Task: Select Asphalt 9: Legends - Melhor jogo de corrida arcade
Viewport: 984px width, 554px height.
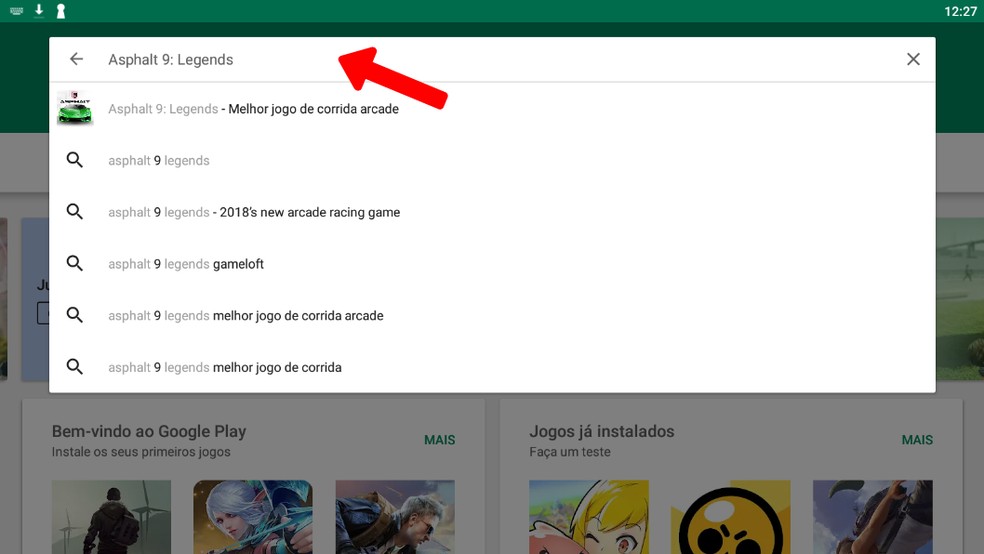Action: 254,109
